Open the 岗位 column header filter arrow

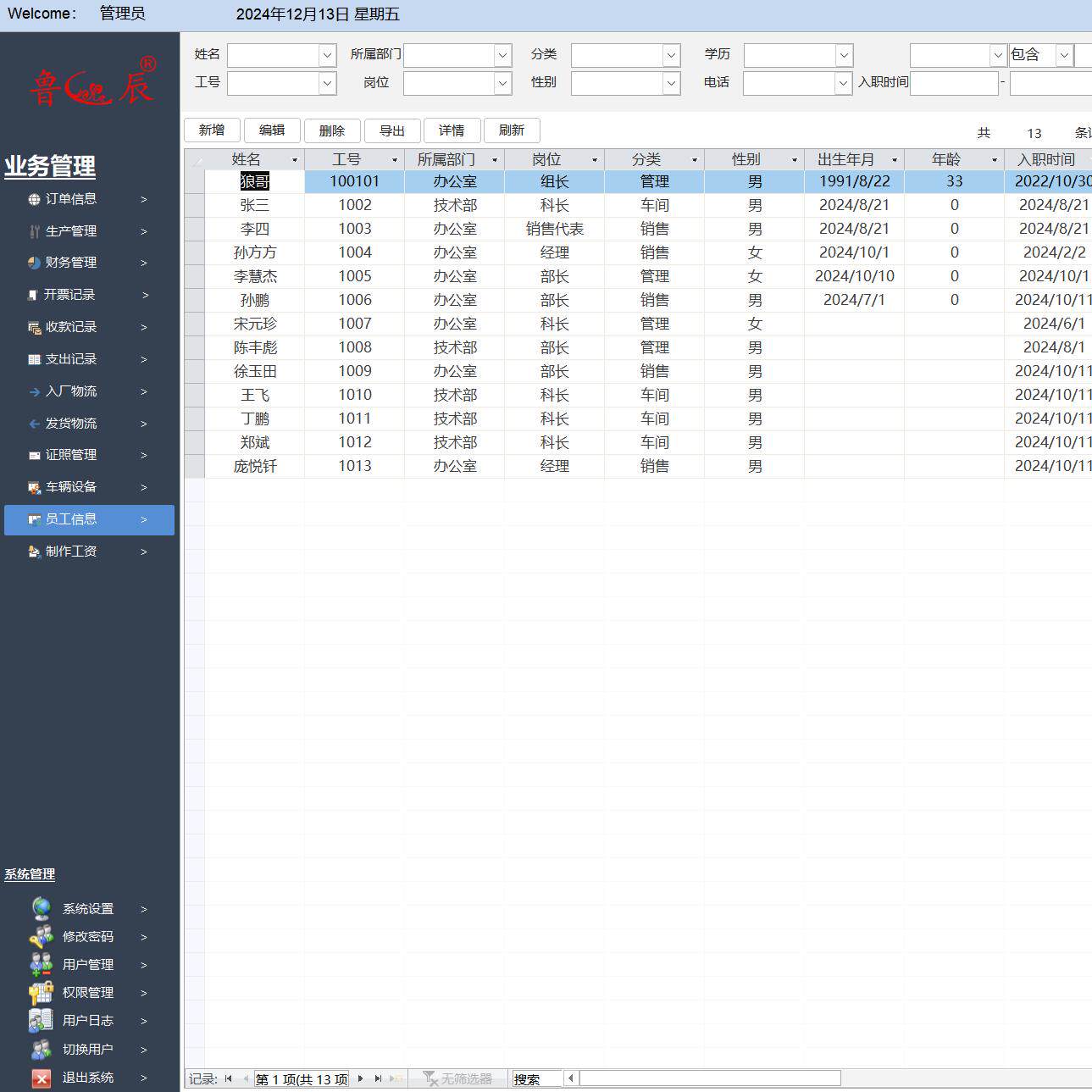(595, 160)
